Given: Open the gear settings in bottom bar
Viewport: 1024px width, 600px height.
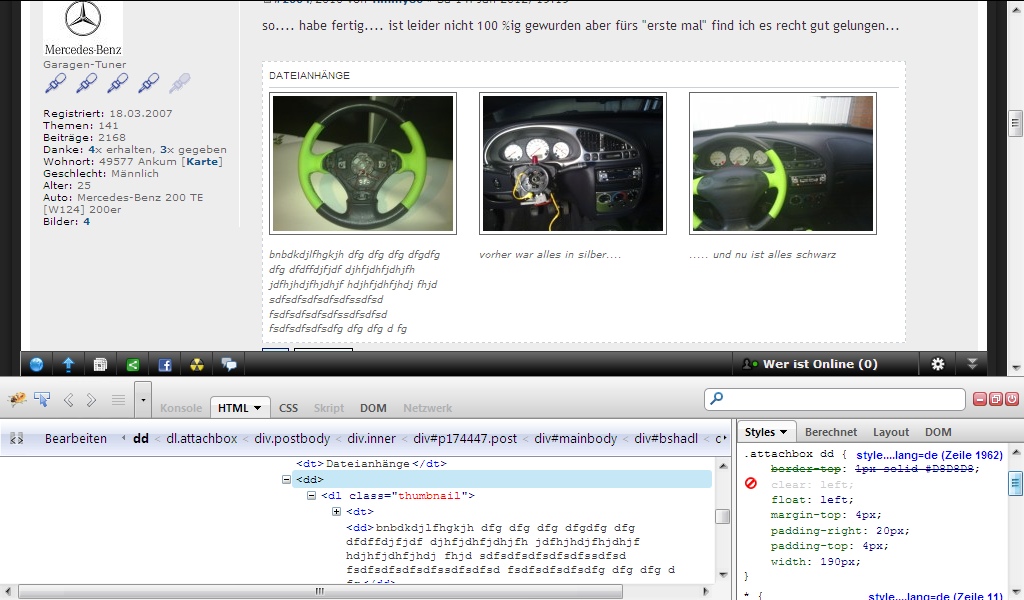Looking at the screenshot, I should pyautogui.click(x=938, y=364).
